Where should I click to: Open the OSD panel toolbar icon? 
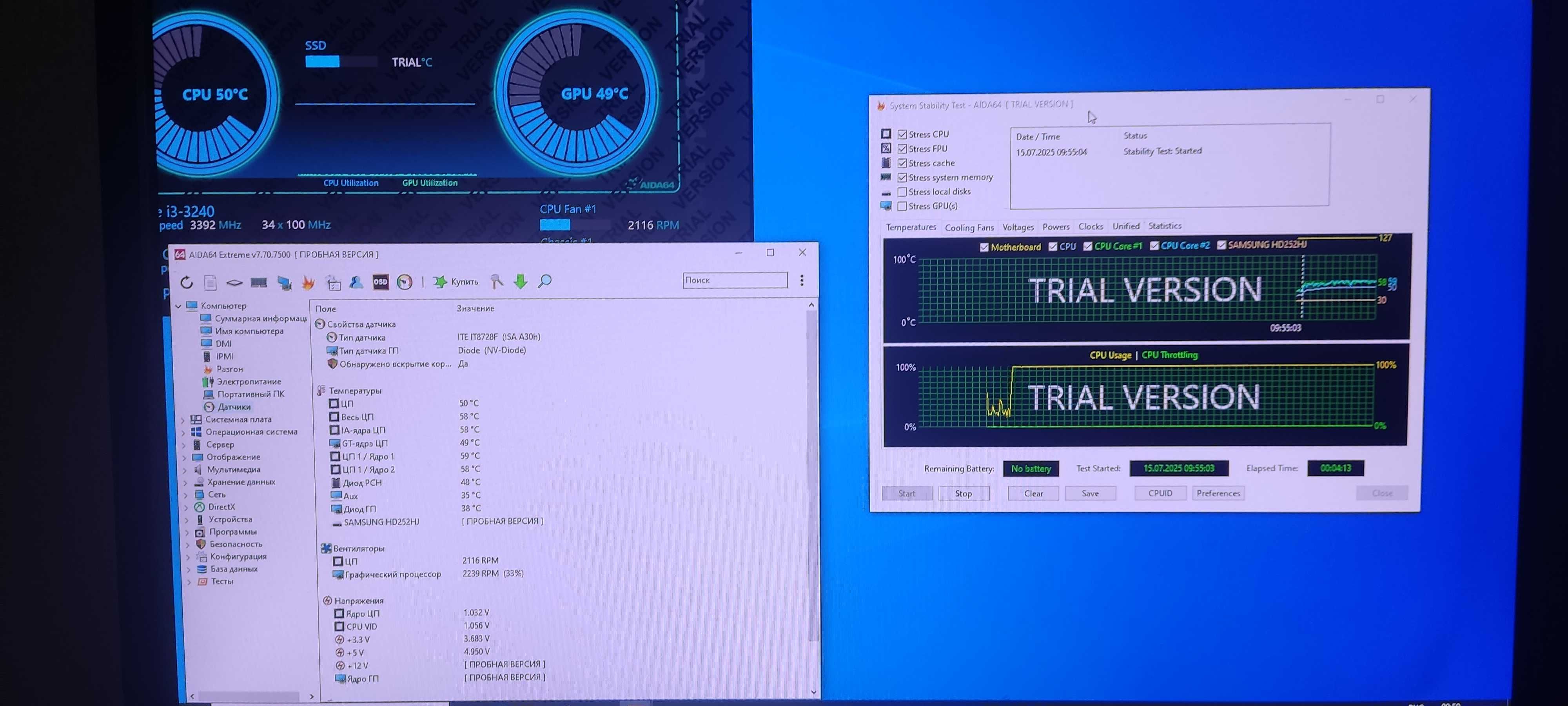click(380, 282)
